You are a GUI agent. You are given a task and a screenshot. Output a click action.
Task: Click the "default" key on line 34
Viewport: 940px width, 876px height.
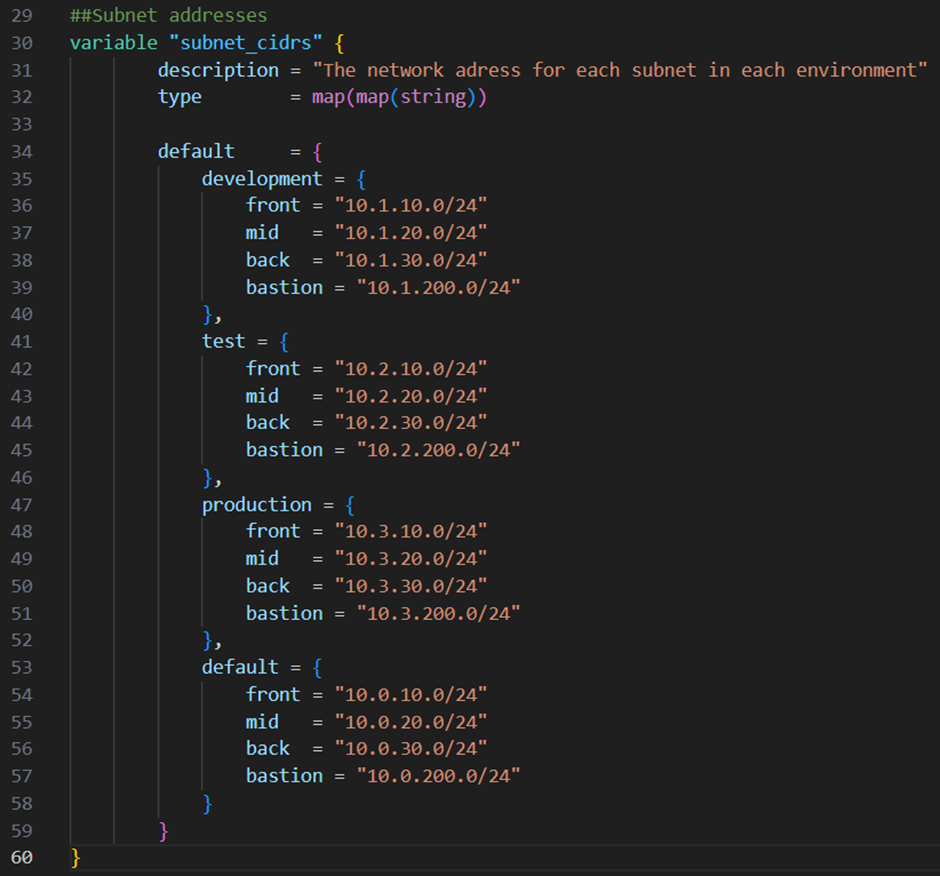click(195, 151)
